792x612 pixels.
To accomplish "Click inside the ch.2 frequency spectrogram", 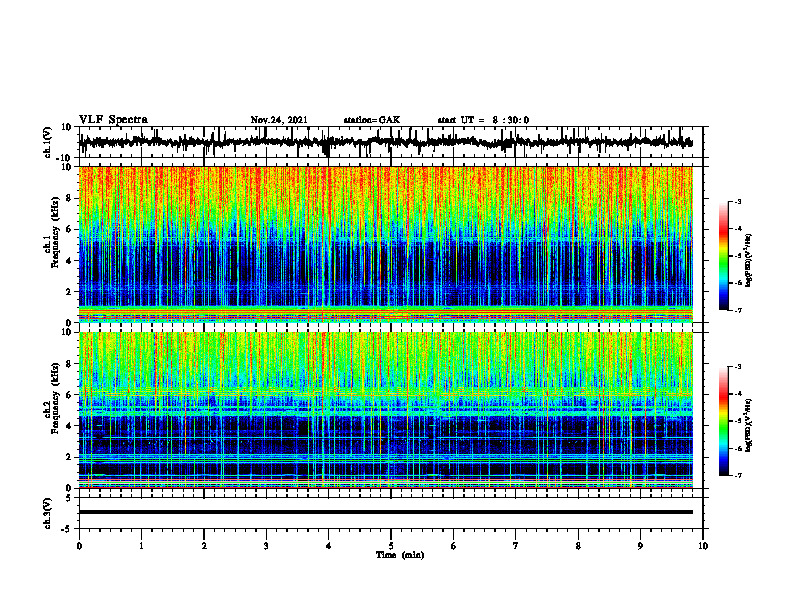I will (385, 410).
